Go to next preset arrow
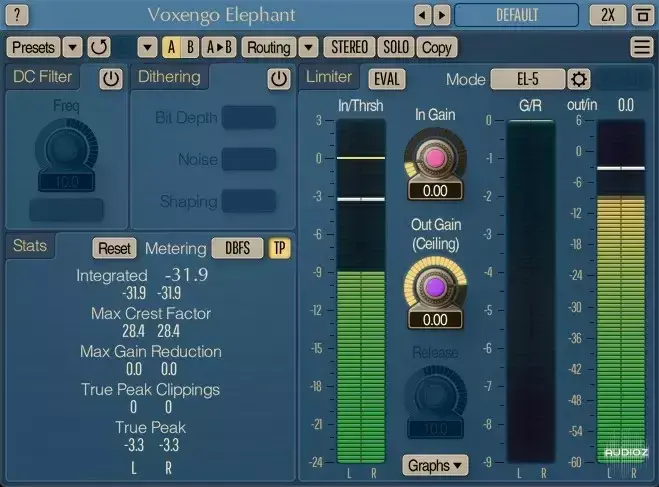 click(x=442, y=16)
